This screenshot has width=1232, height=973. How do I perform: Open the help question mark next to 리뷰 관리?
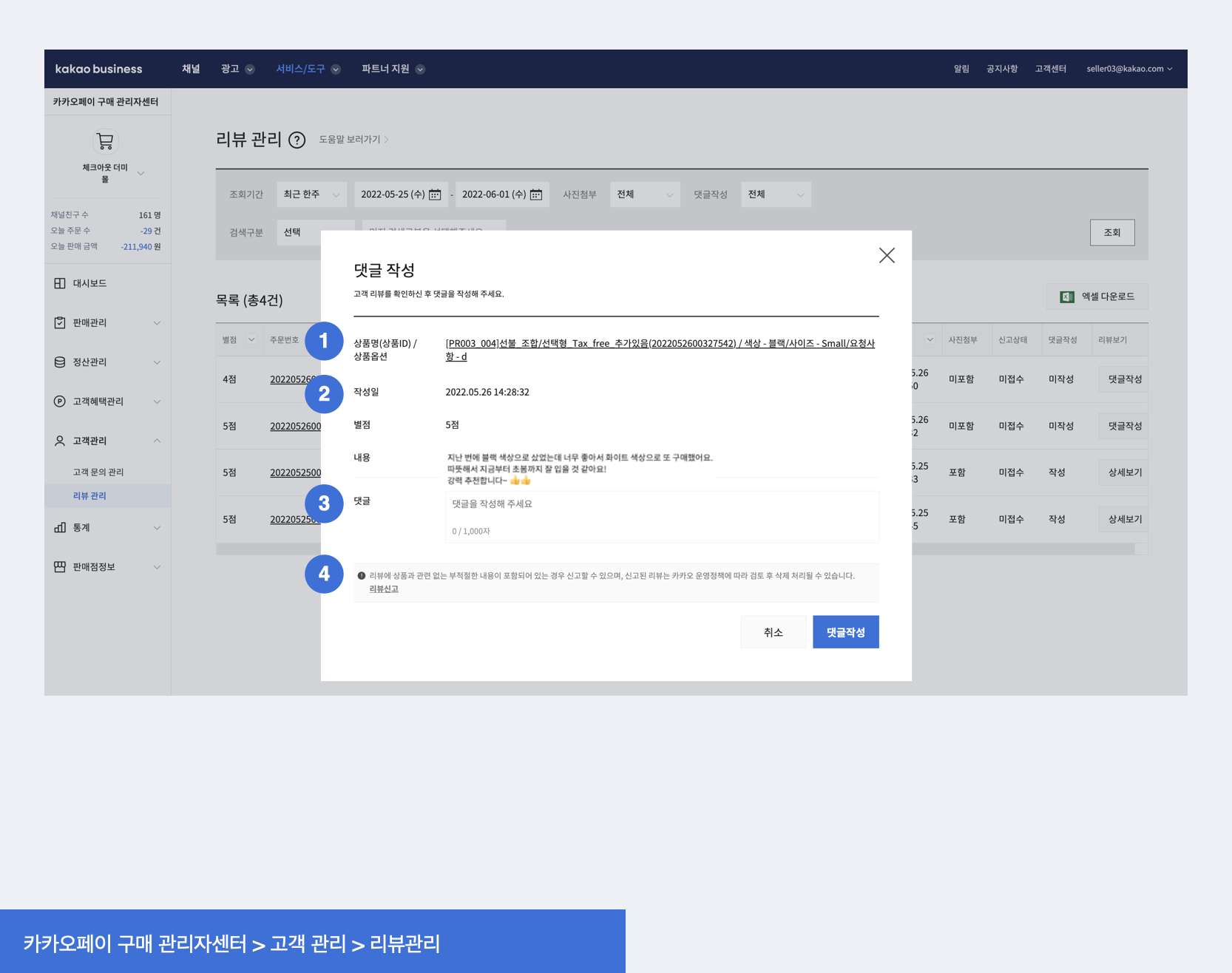click(297, 140)
